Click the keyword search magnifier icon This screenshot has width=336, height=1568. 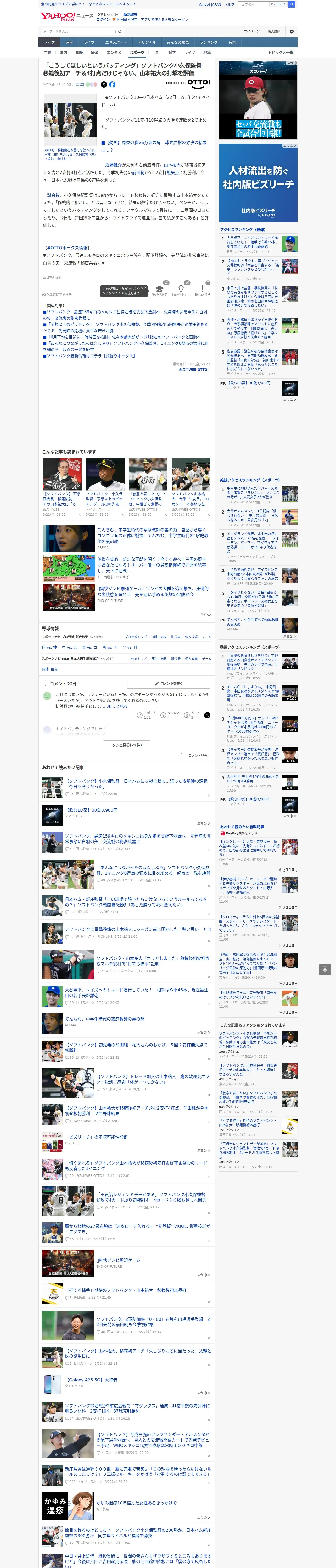[x=120, y=32]
